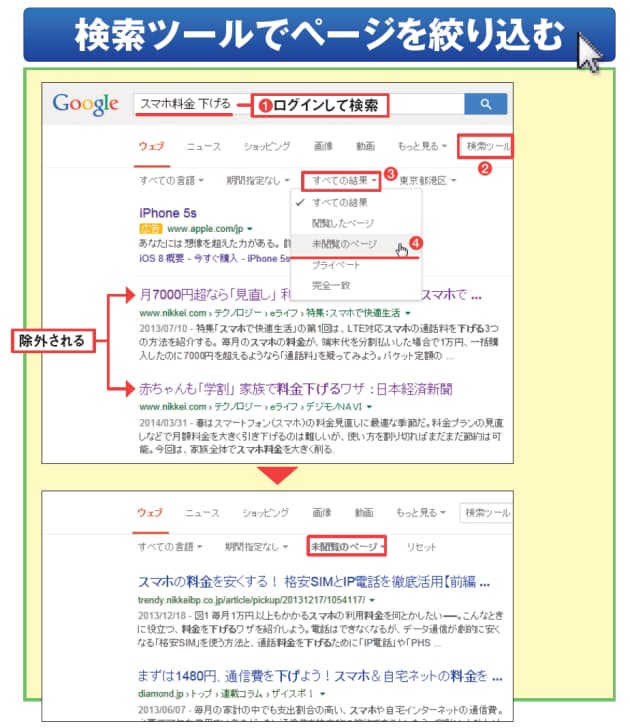Select 未閲覧のページ in the open dropdown list
Viewport: 630px width, 728px height.
(344, 245)
